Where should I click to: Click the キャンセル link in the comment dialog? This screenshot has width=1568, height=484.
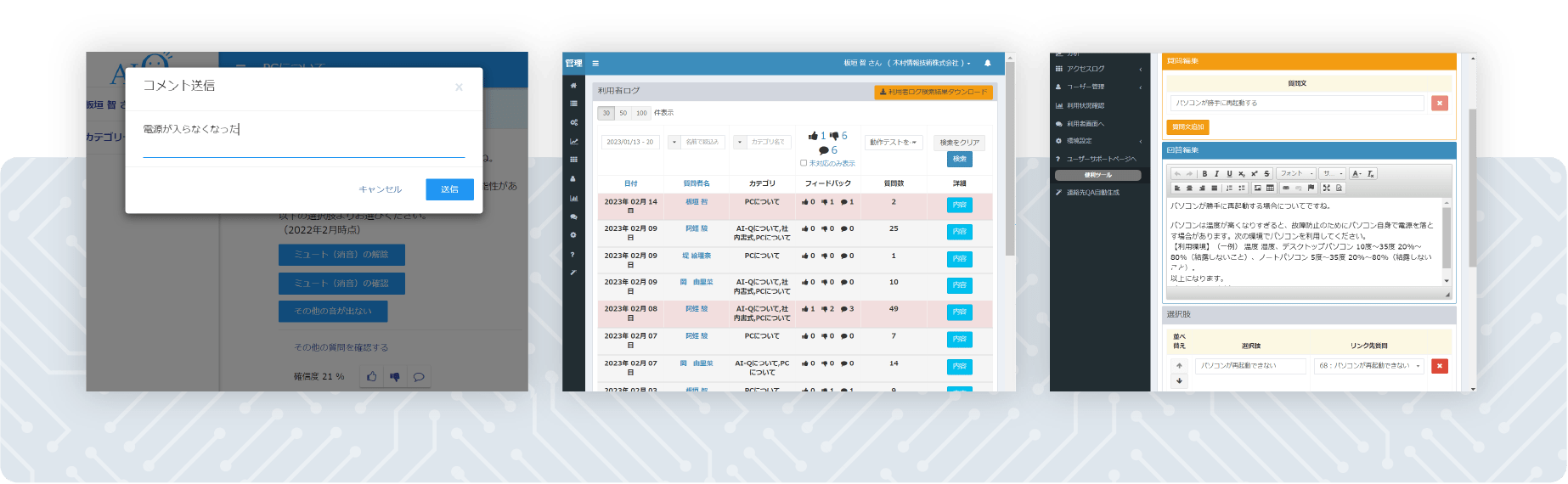(x=380, y=189)
